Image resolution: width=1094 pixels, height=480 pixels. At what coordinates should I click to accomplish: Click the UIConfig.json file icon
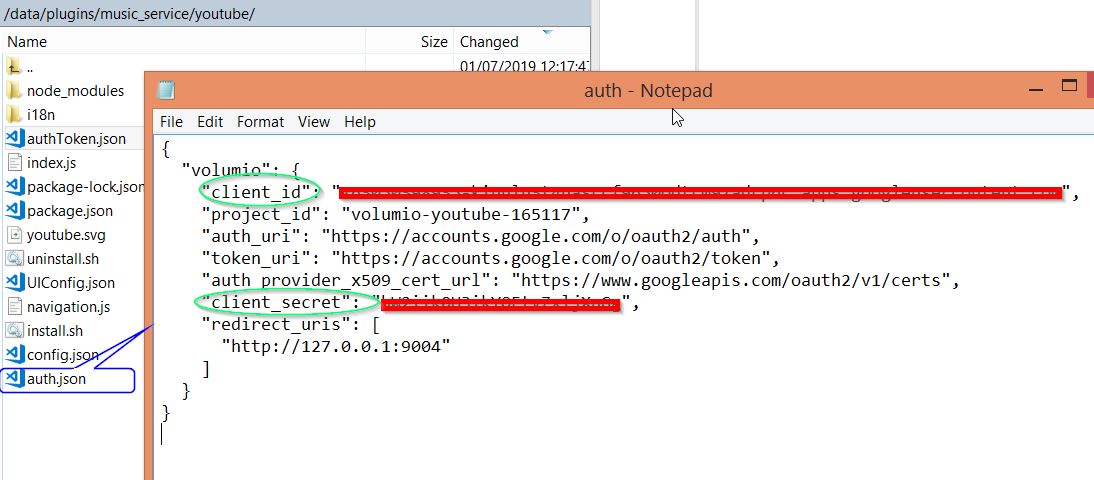tap(15, 283)
